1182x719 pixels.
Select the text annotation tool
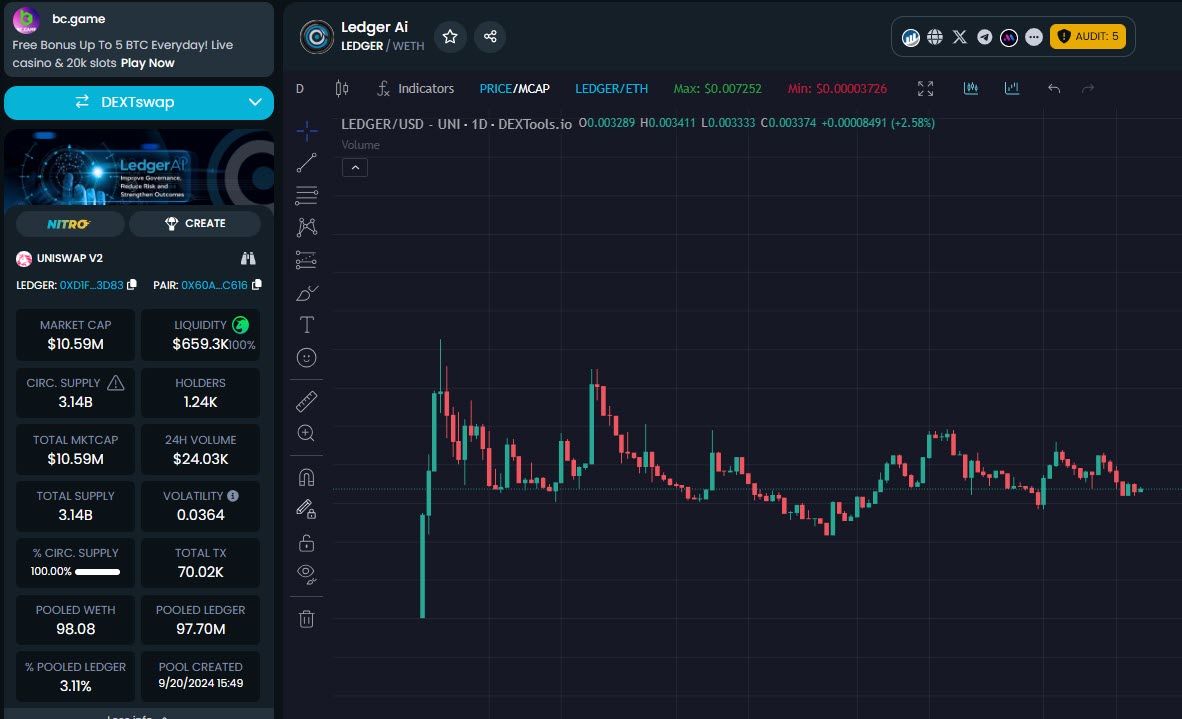(x=305, y=324)
